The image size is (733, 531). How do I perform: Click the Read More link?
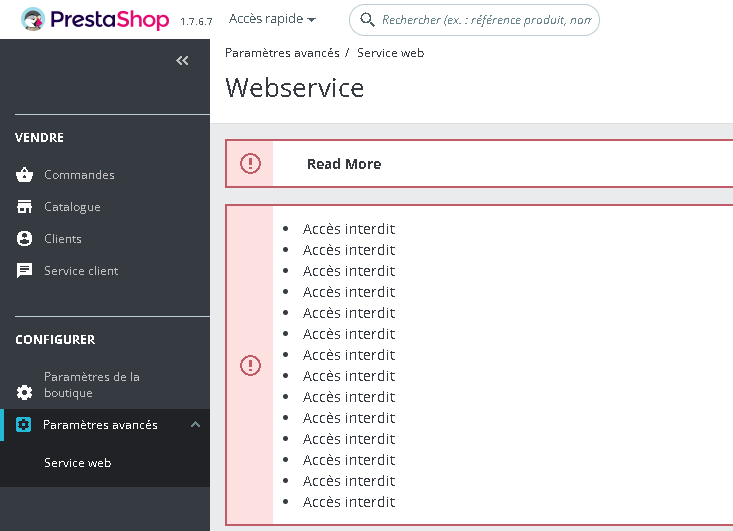[x=344, y=164]
